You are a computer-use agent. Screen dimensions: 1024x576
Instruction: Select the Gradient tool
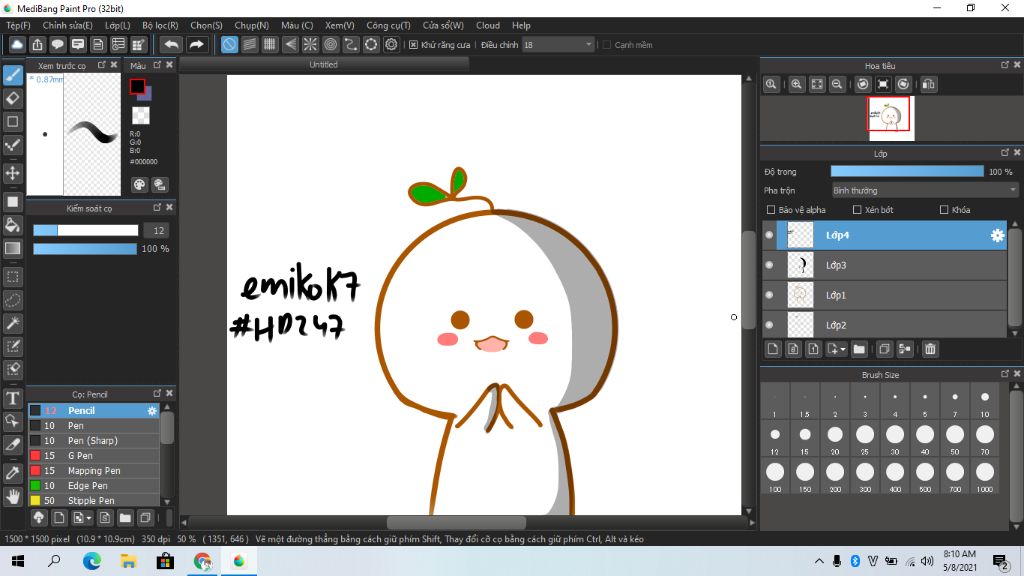[x=13, y=248]
